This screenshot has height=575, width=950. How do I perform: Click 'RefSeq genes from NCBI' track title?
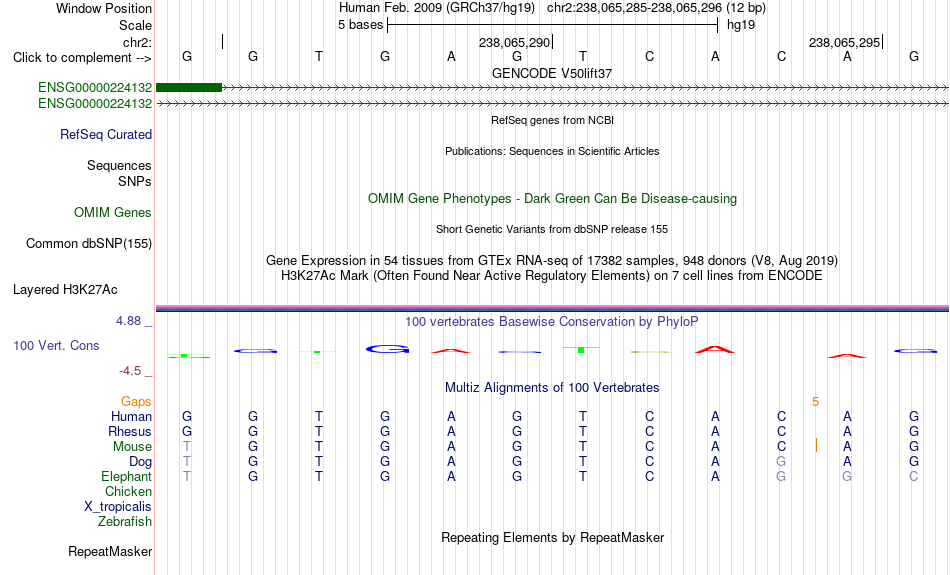[x=552, y=120]
